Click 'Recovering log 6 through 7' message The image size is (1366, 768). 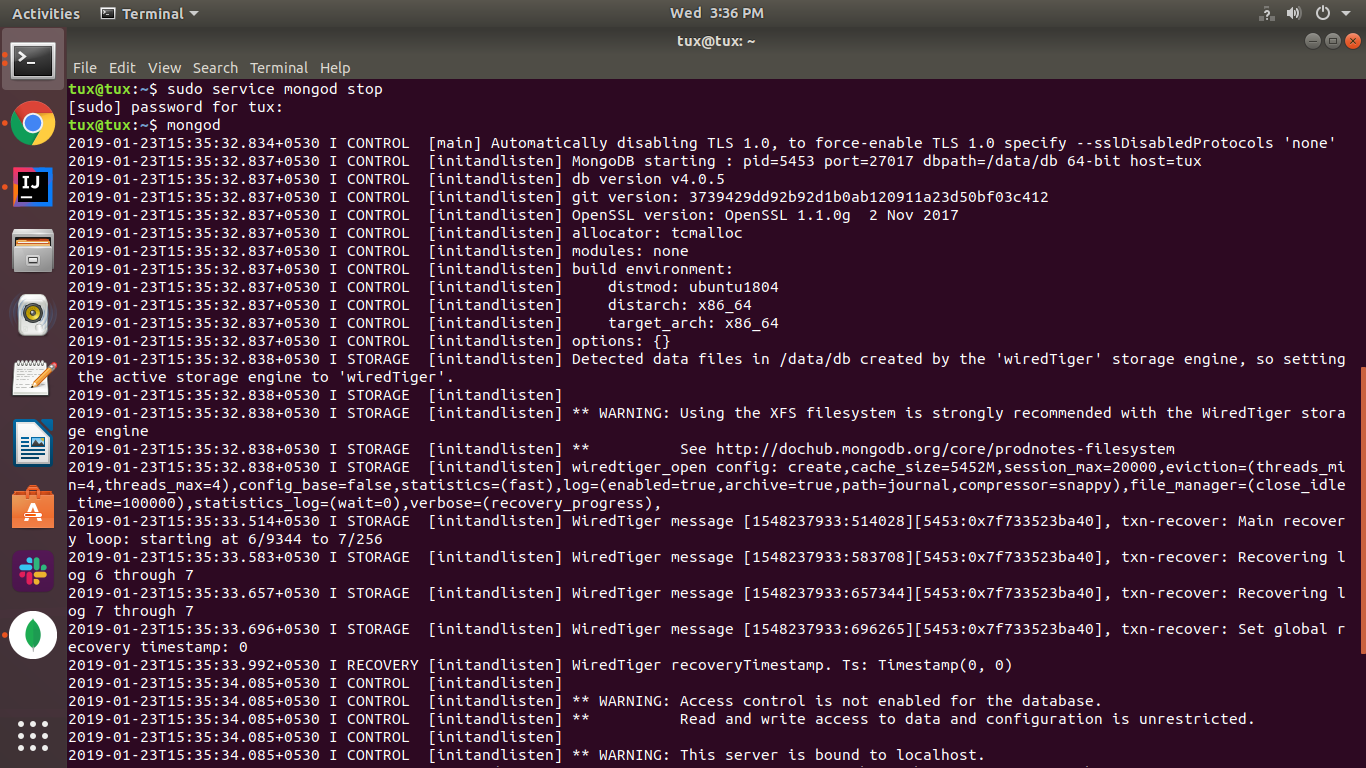(706, 566)
